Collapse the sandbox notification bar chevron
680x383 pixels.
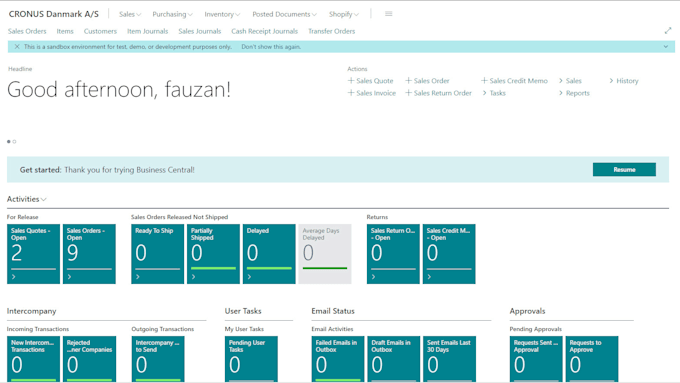pos(666,46)
